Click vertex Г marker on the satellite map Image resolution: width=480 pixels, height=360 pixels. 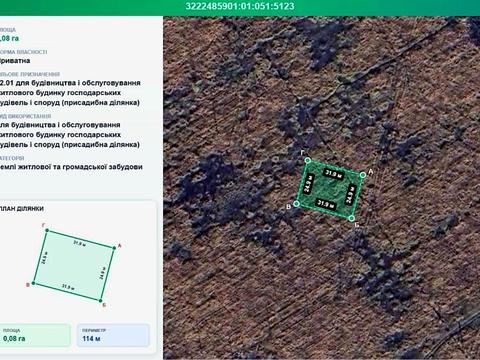(308, 161)
